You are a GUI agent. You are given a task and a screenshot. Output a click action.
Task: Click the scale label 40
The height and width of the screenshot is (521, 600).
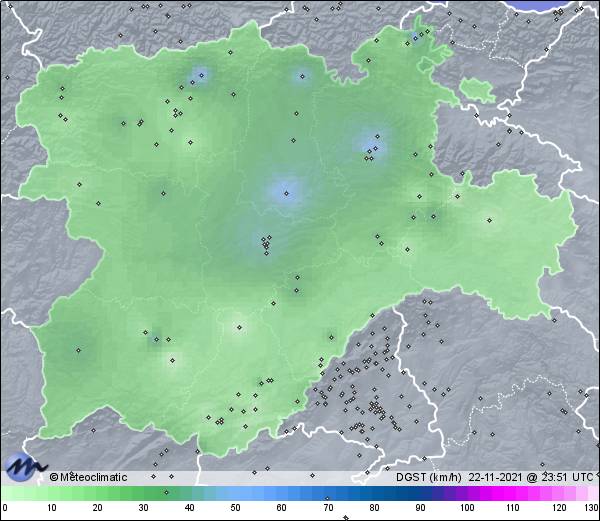click(x=189, y=508)
